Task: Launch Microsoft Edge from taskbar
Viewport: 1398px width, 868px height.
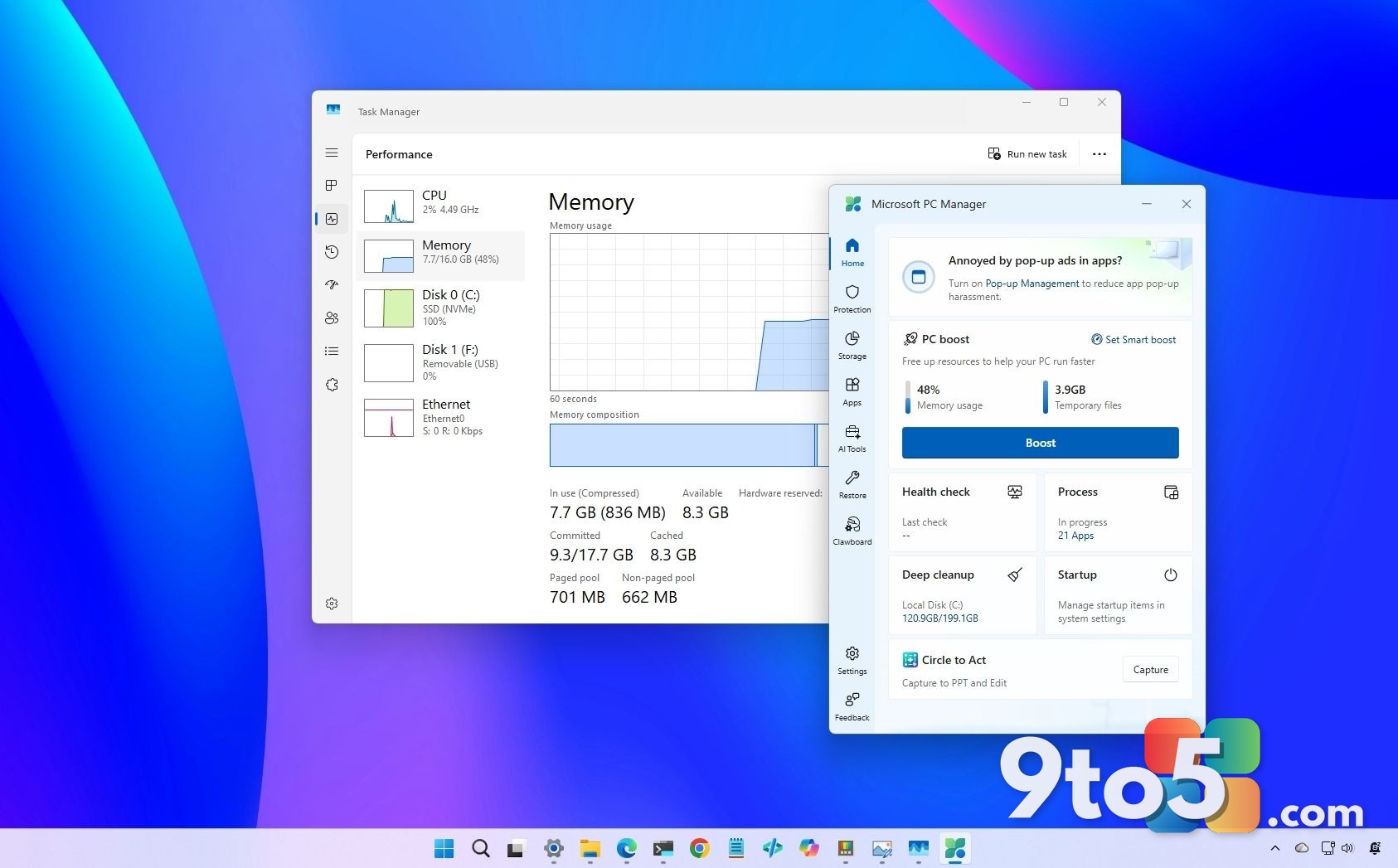Action: tap(627, 848)
